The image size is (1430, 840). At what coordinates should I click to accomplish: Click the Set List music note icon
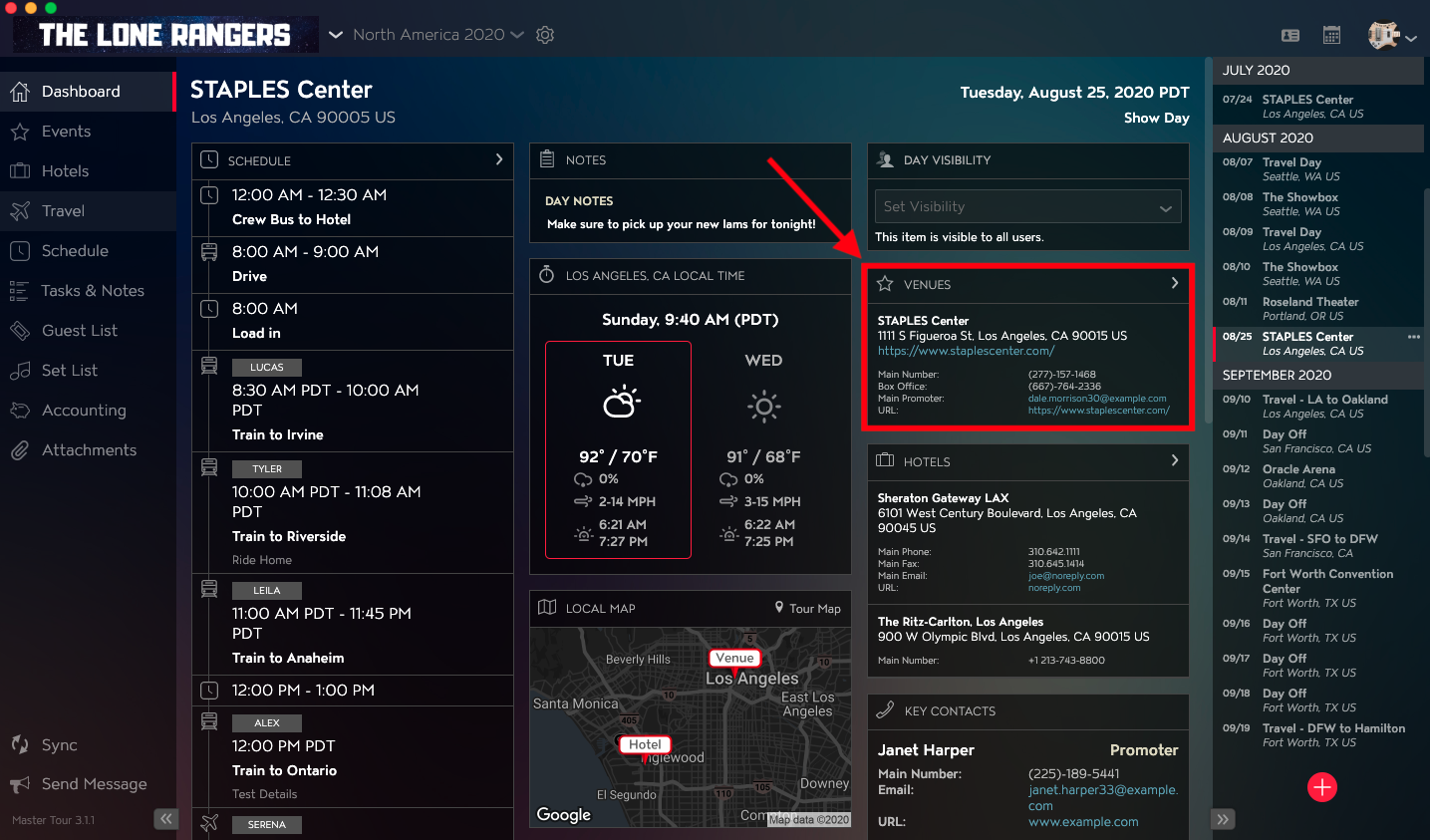click(x=20, y=371)
